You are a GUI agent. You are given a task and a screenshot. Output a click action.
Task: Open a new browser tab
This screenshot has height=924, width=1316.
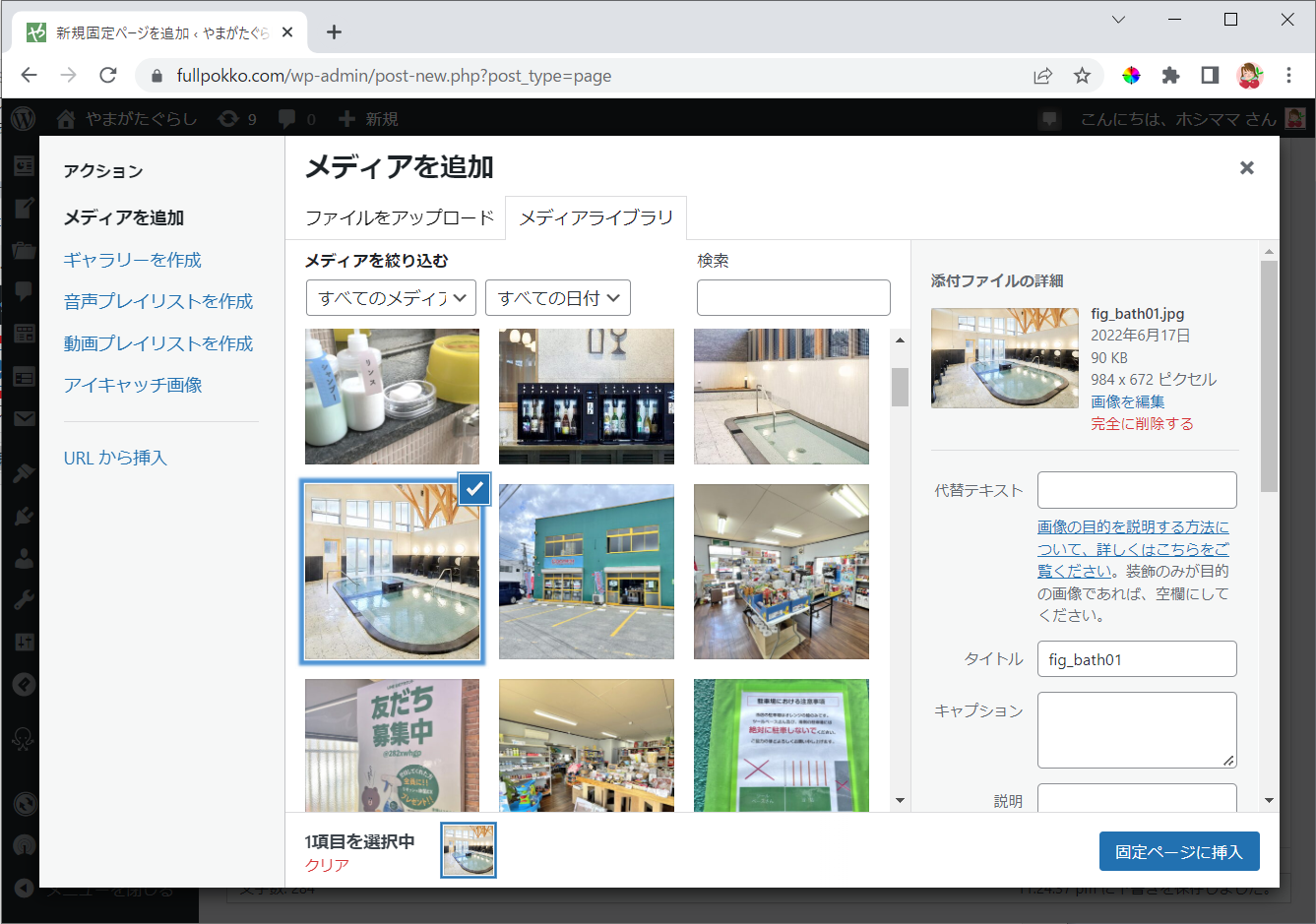coord(335,32)
